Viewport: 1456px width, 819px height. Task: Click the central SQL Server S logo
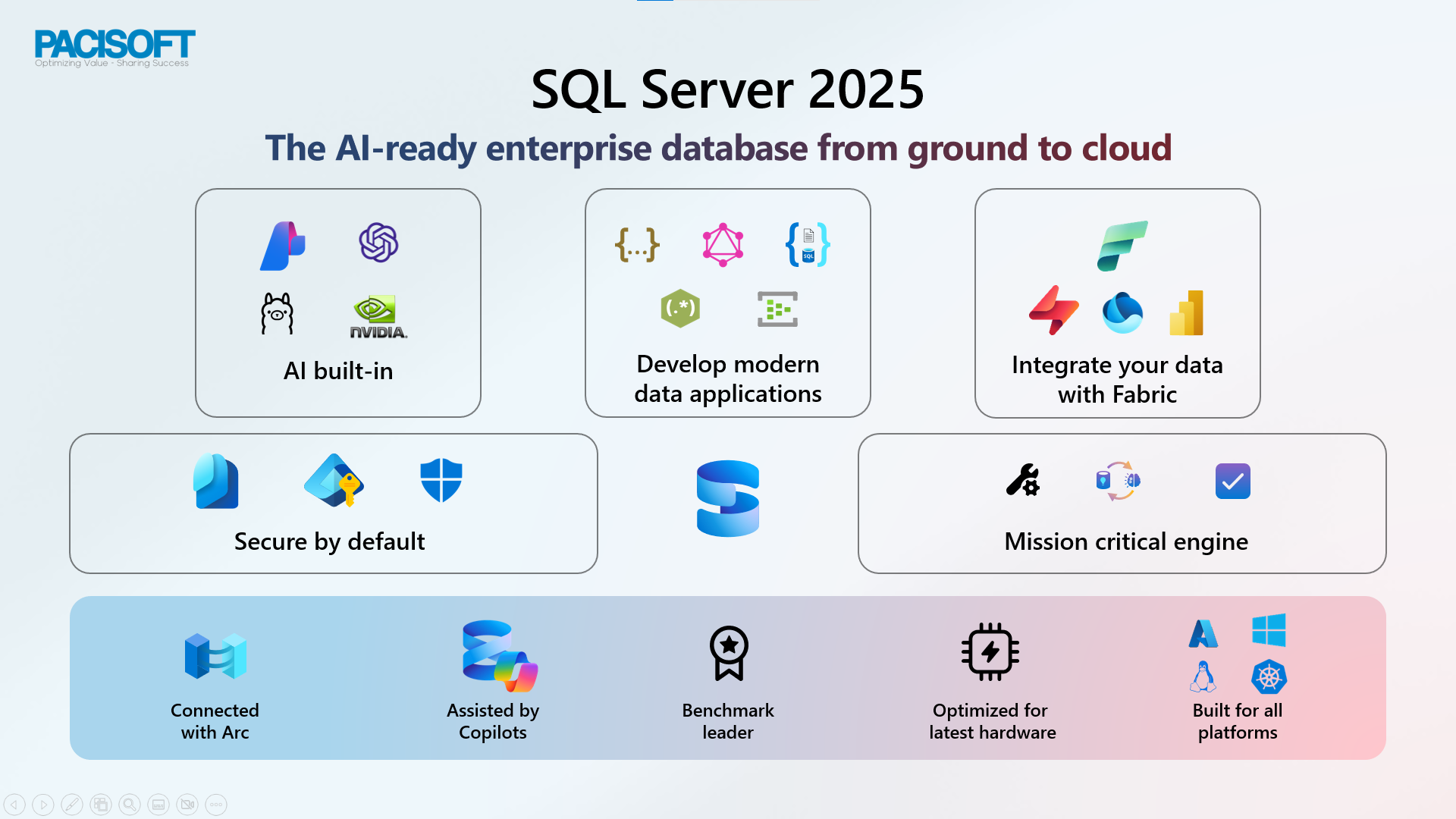click(728, 499)
